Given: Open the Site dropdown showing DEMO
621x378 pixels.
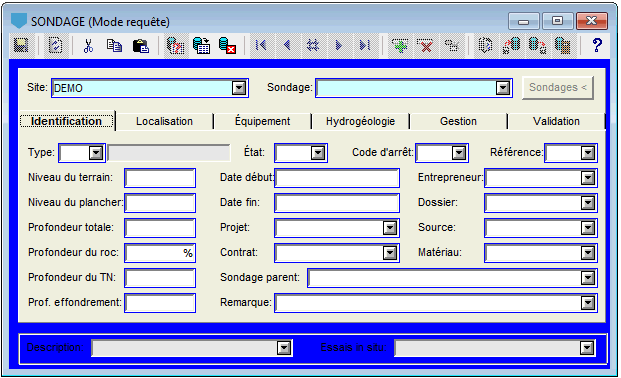Looking at the screenshot, I should pyautogui.click(x=239, y=88).
